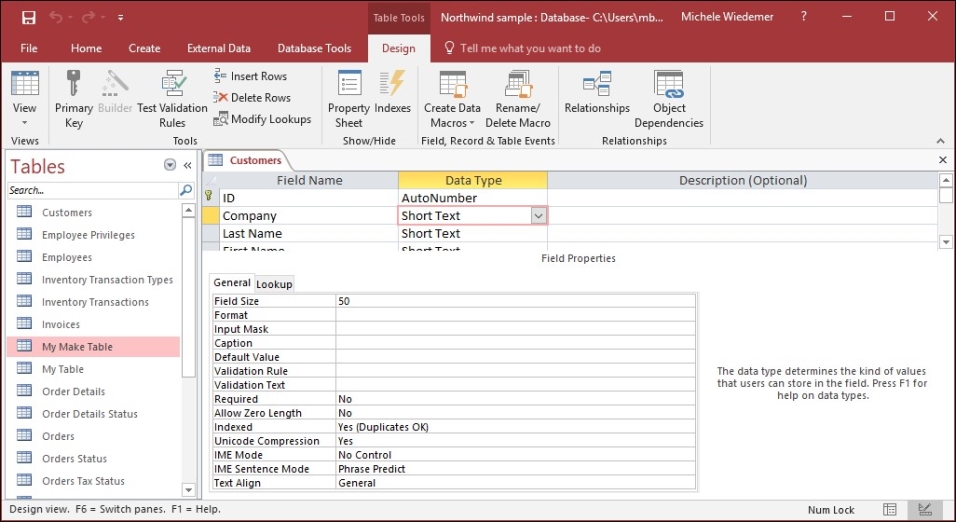Click the Redo arrow in quick access

point(89,18)
